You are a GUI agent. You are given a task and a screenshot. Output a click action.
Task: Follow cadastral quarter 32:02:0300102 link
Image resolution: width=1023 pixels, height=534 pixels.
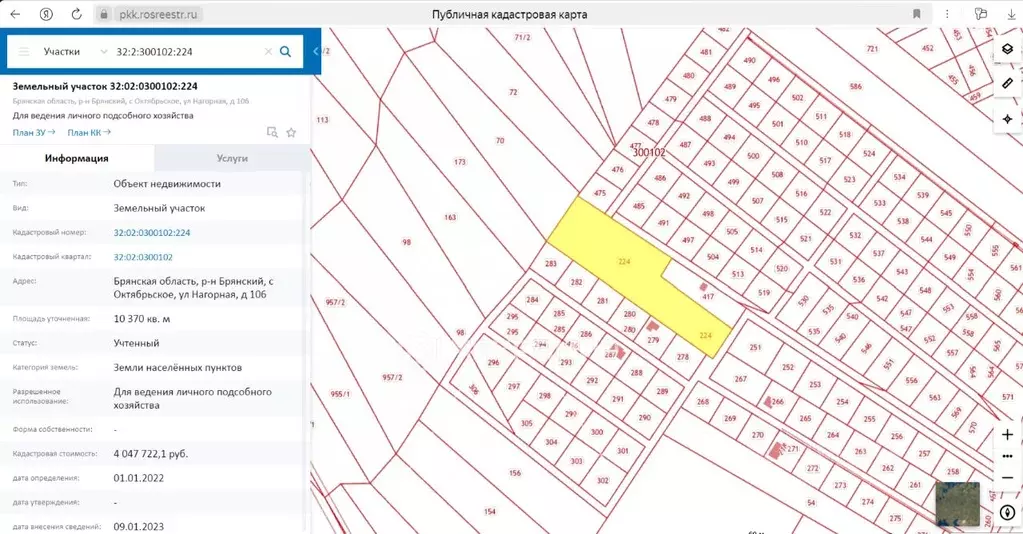143,257
